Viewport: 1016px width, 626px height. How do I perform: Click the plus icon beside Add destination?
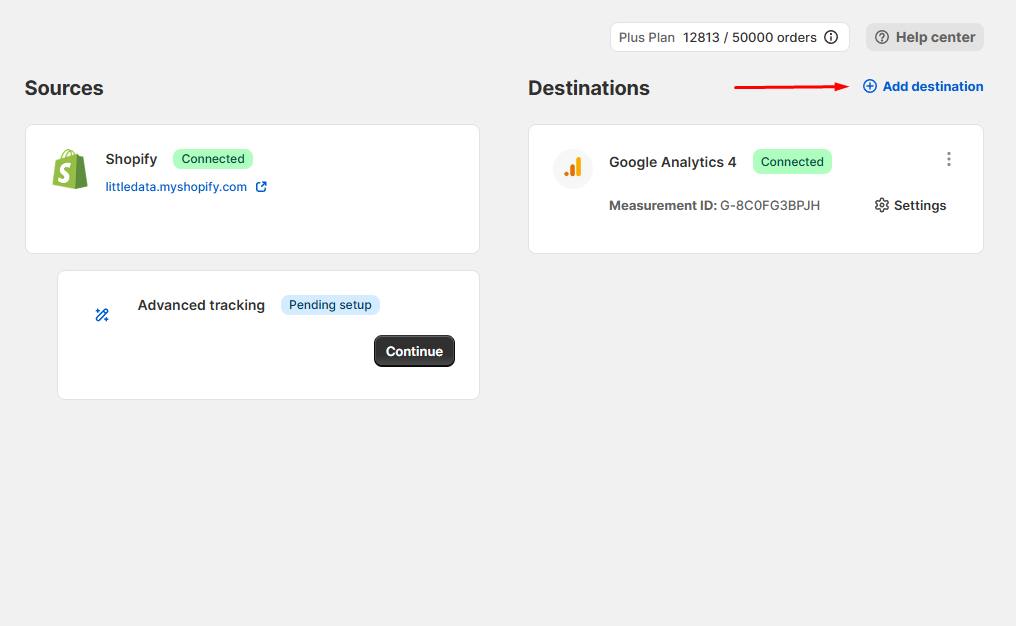tap(870, 87)
